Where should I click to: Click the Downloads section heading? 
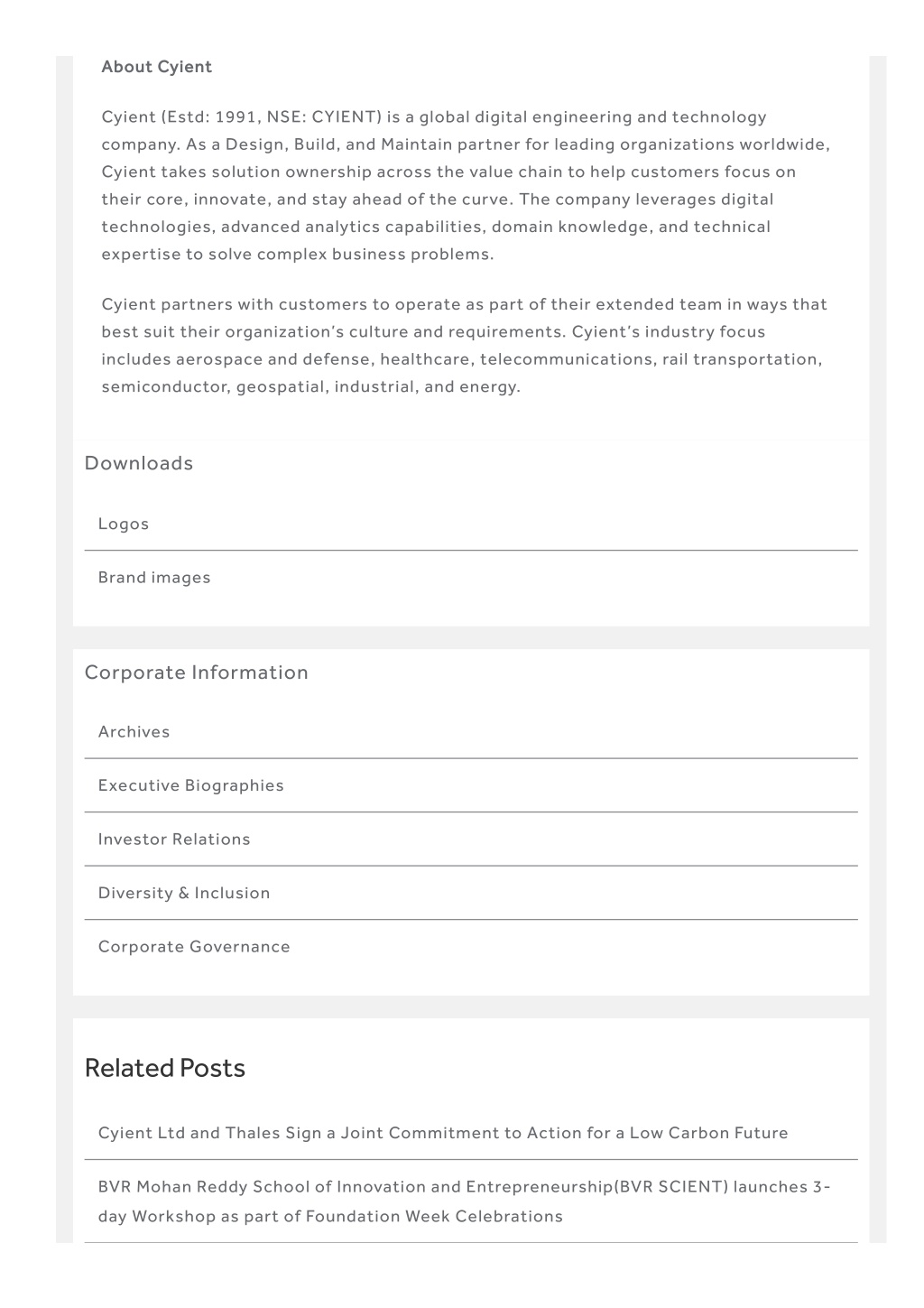click(139, 463)
